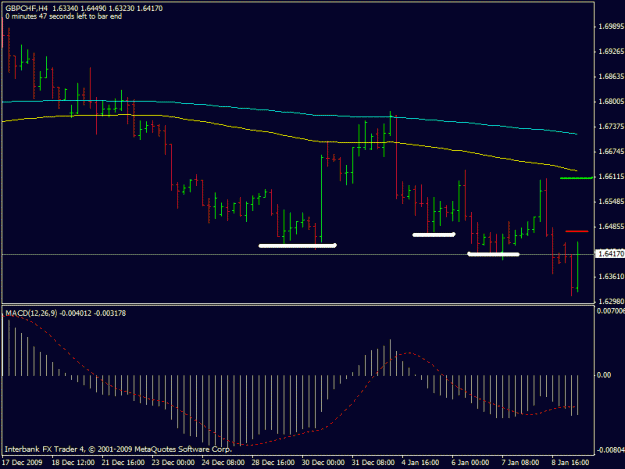The height and width of the screenshot is (469, 625).
Task: Click the 17 Dec 2009 date label
Action: coord(22,463)
